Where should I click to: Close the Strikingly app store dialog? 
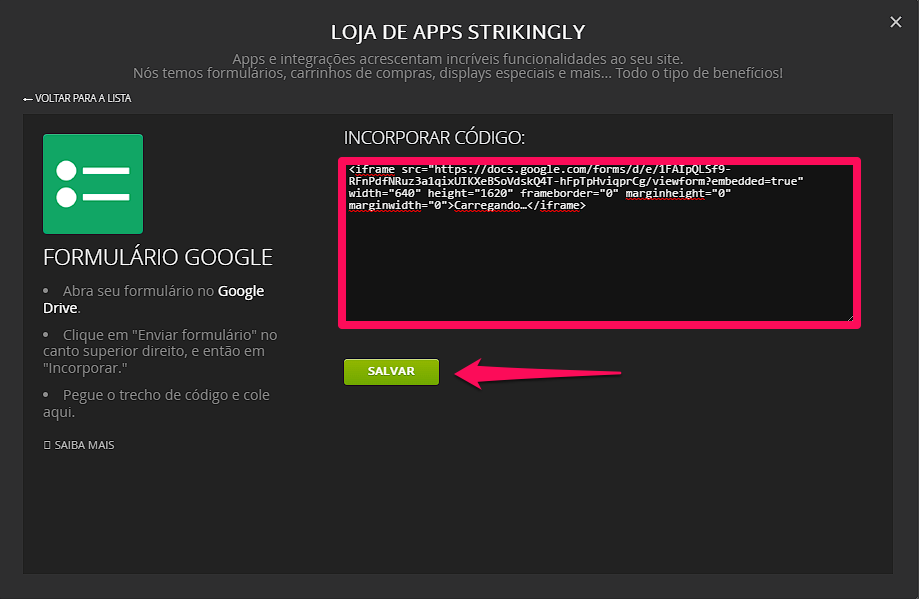[x=896, y=22]
